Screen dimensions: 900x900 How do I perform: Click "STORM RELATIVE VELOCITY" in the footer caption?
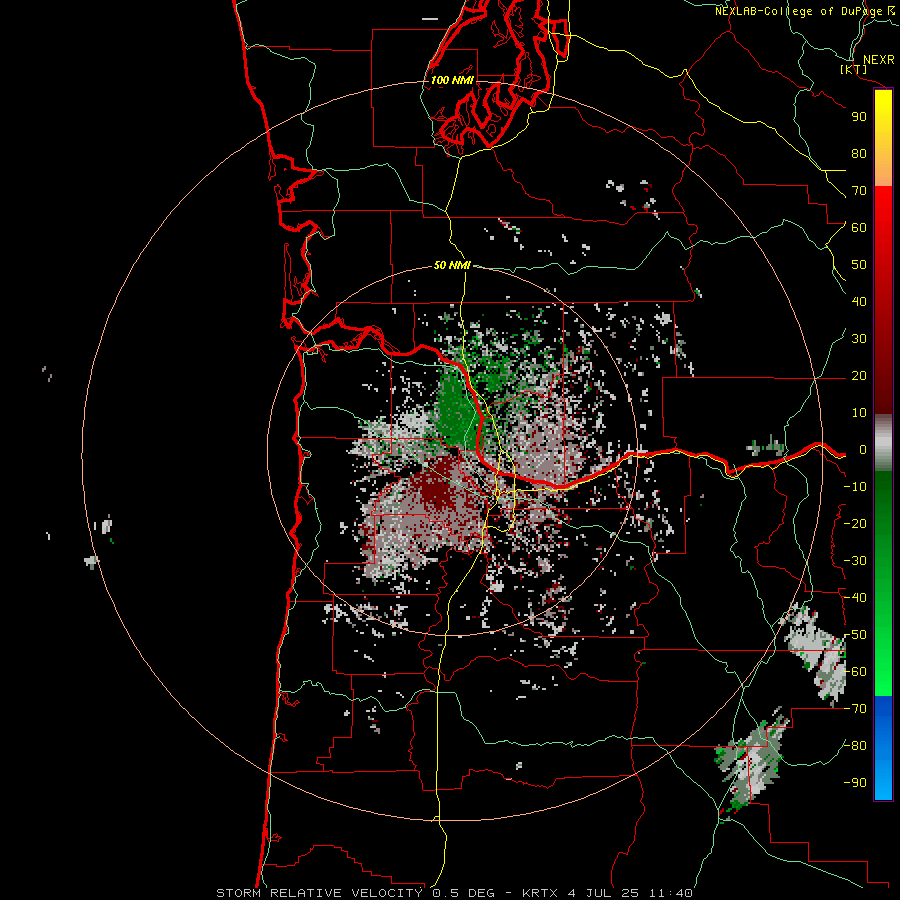319,893
